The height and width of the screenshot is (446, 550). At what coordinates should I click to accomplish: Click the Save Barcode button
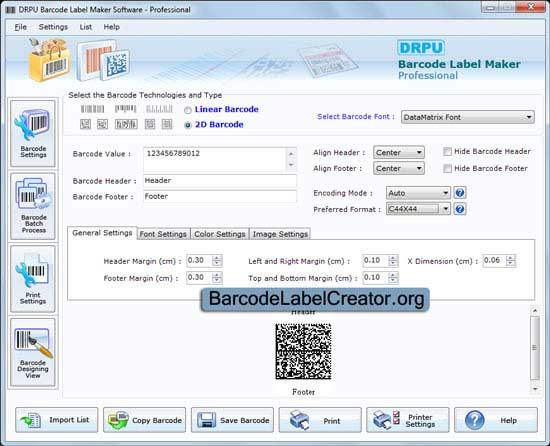click(x=232, y=420)
